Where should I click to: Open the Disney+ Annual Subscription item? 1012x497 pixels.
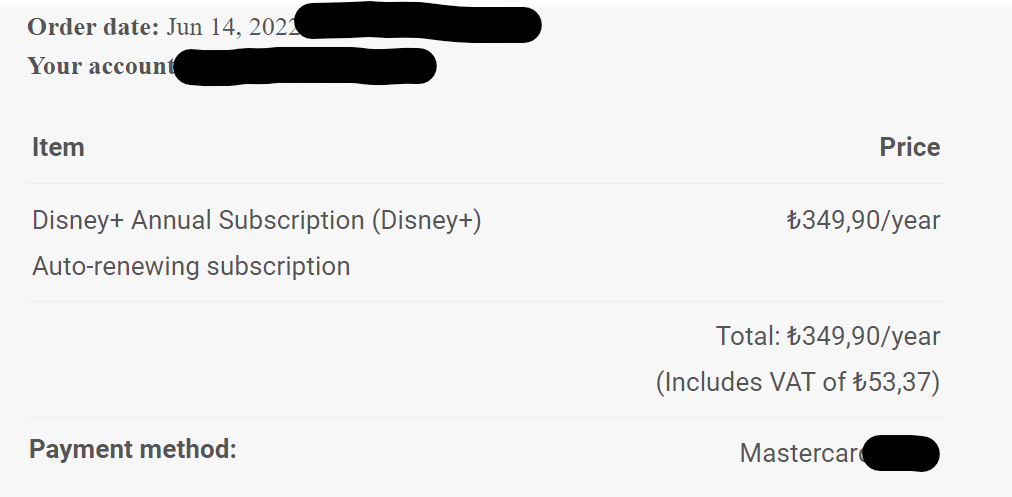pos(257,220)
